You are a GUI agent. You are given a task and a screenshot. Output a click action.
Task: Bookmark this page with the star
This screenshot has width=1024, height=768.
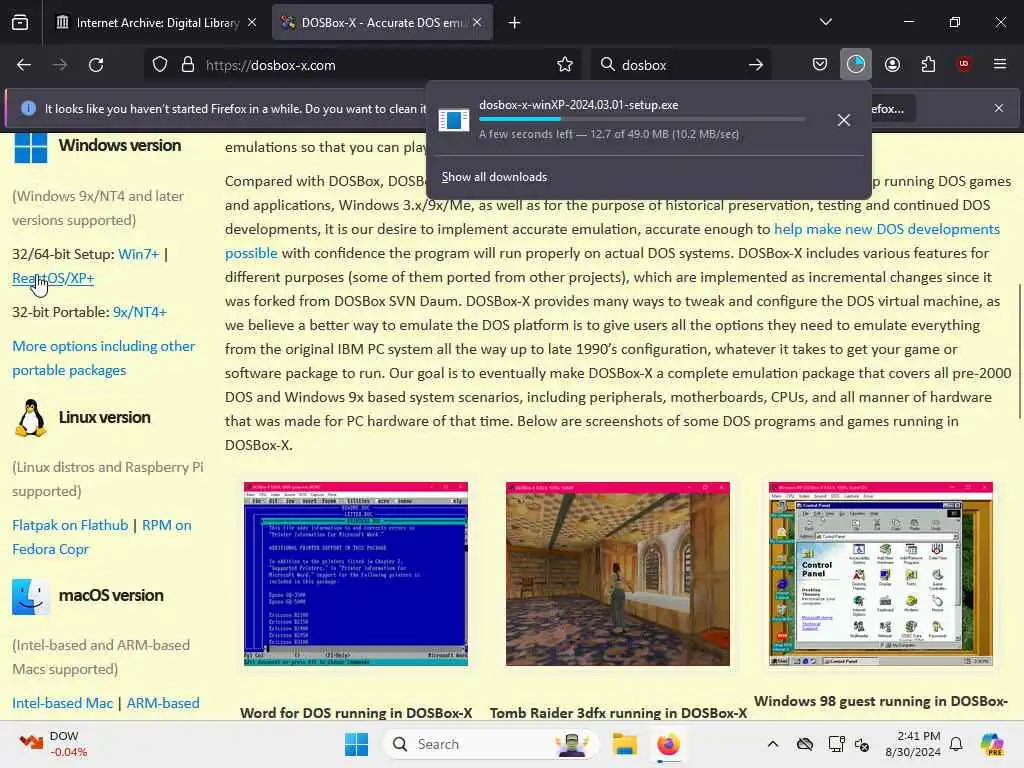tap(565, 65)
